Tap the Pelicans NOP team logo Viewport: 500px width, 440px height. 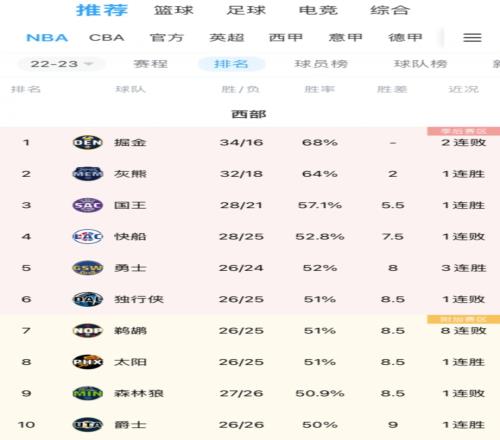[88, 330]
